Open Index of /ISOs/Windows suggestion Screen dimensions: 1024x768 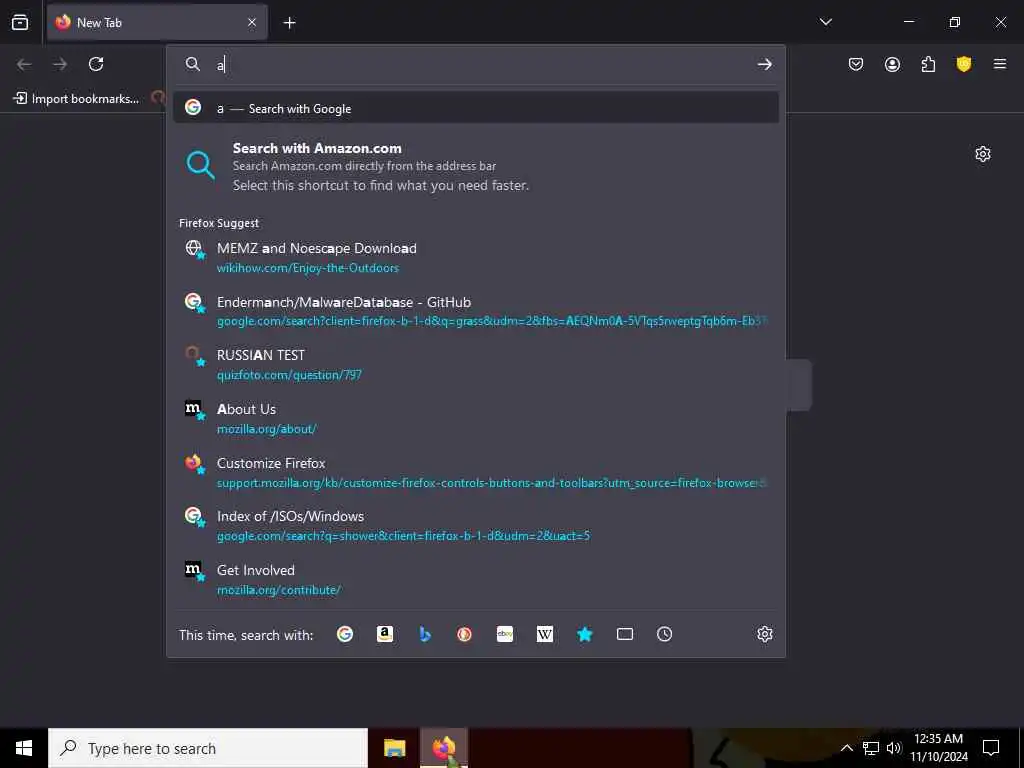tap(475, 526)
